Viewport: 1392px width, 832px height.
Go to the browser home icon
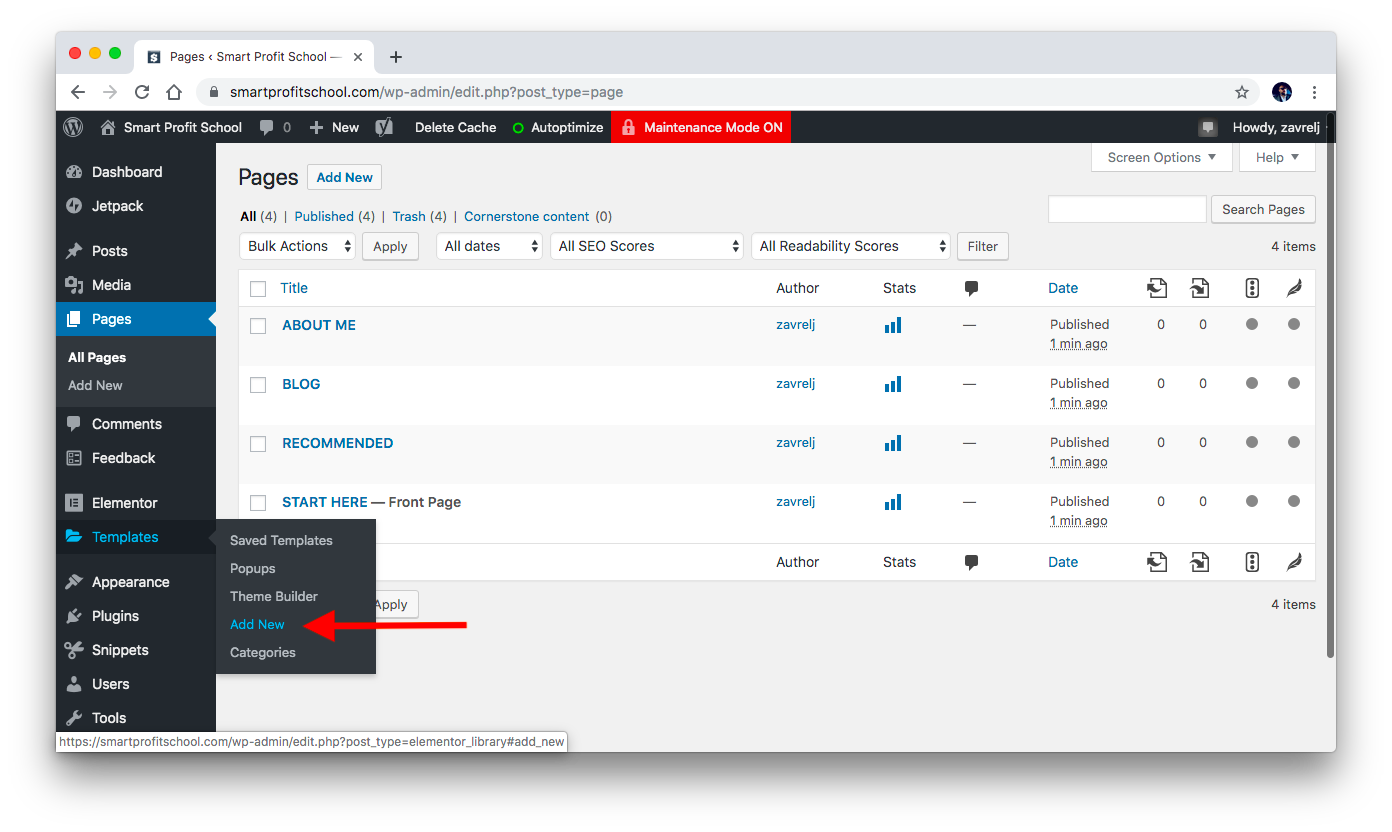174,92
